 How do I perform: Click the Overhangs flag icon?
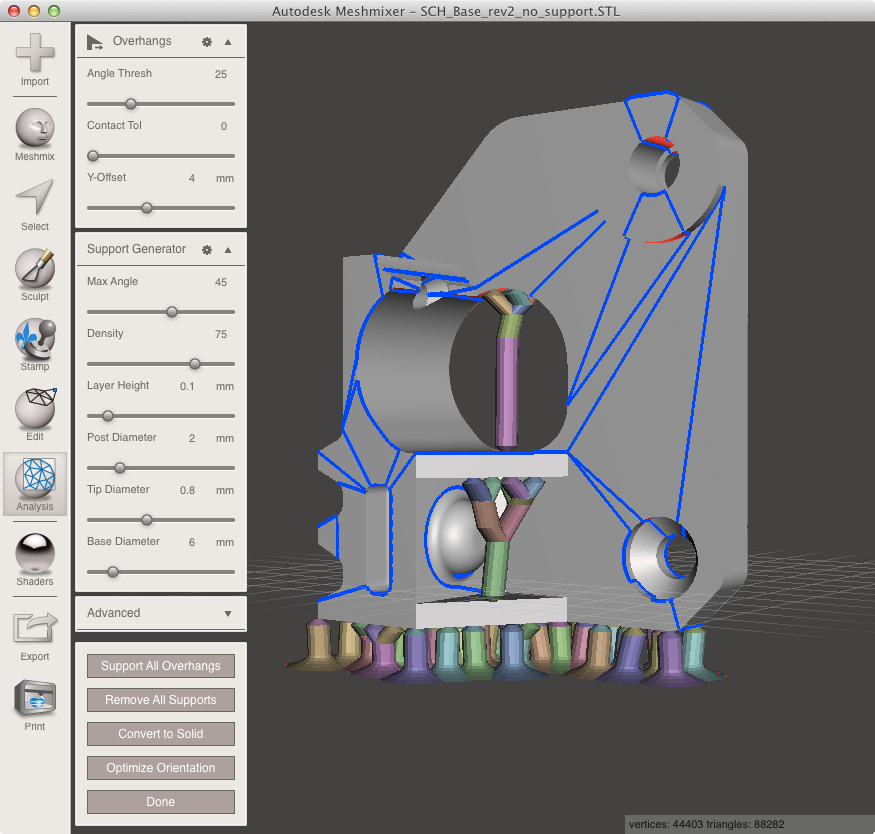[x=95, y=42]
